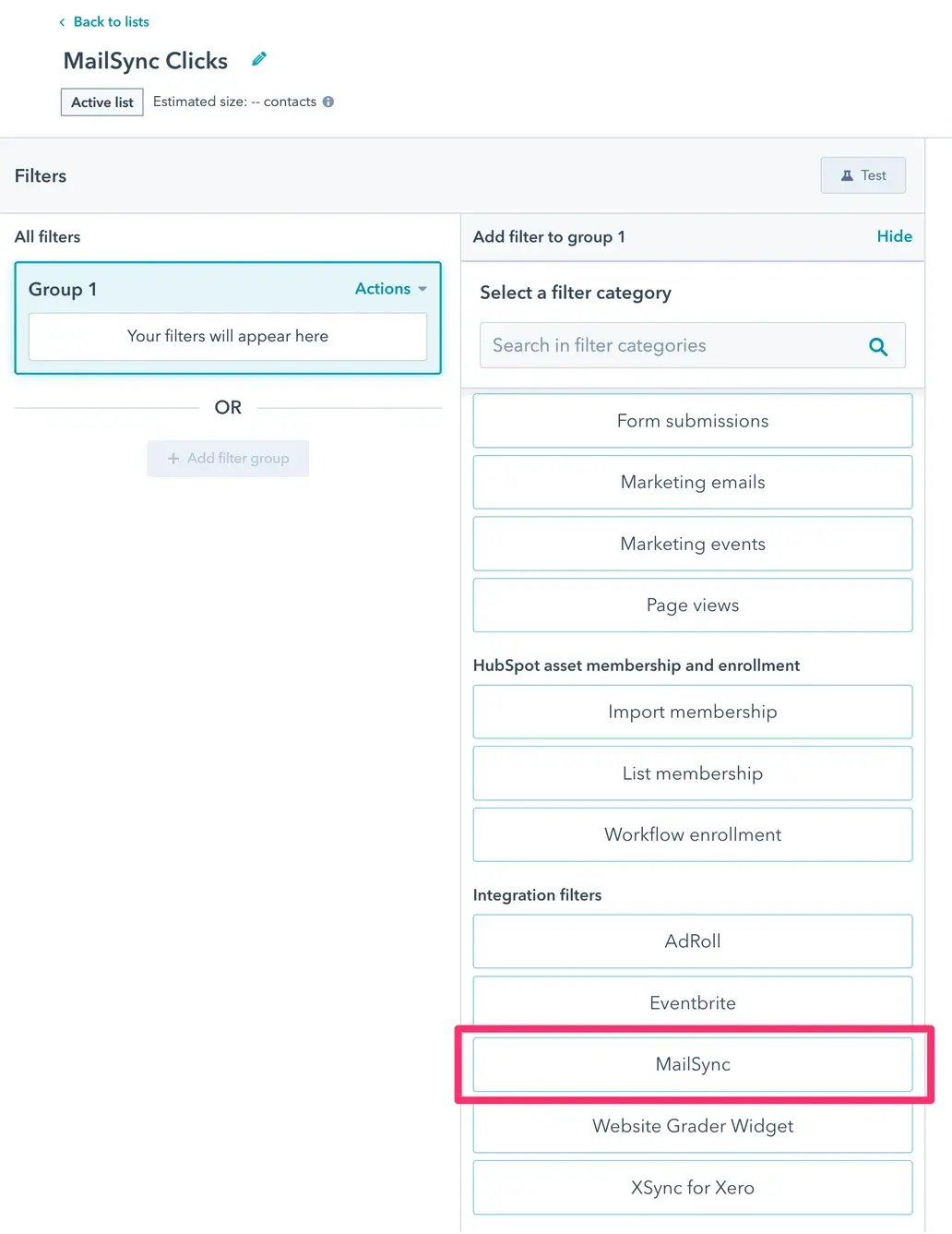Choose the Marketing emails filter category
The image size is (952, 1234).
(x=693, y=482)
